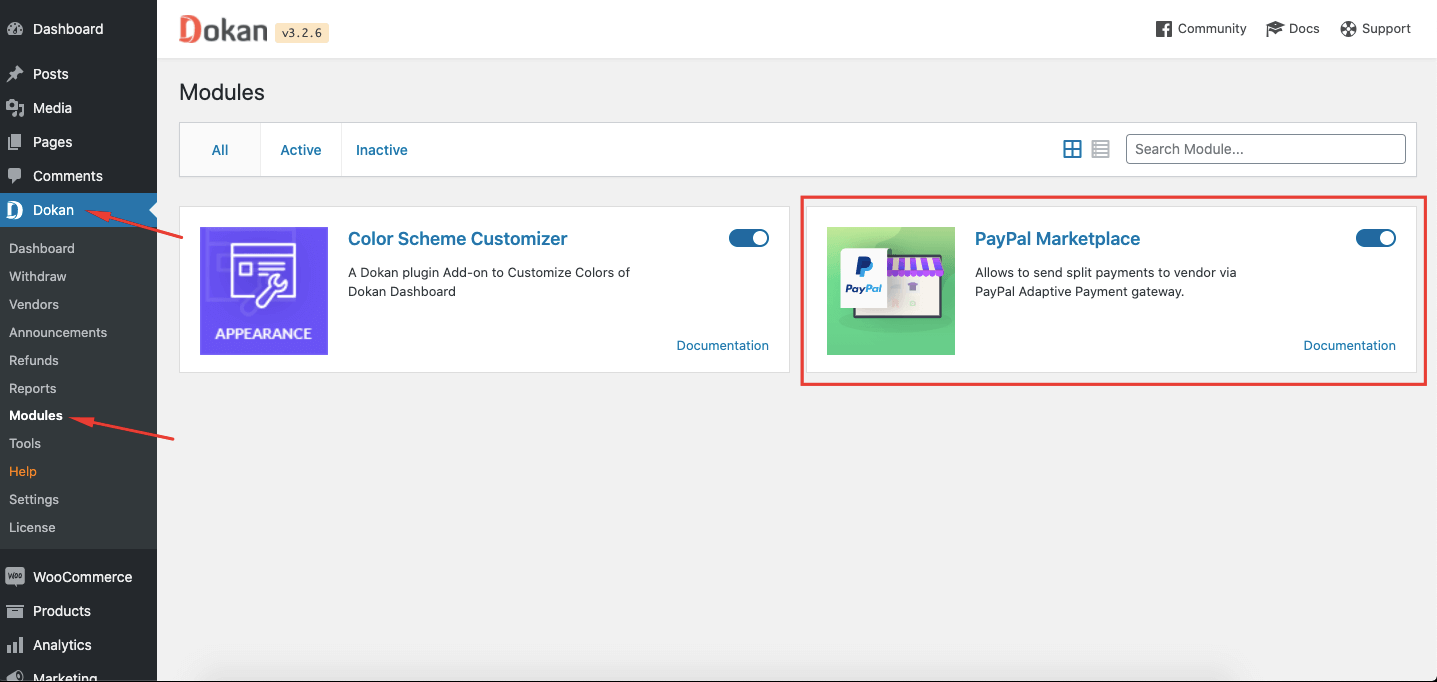Viewport: 1437px width, 682px height.
Task: Click the Modules page heading
Action: 222,93
